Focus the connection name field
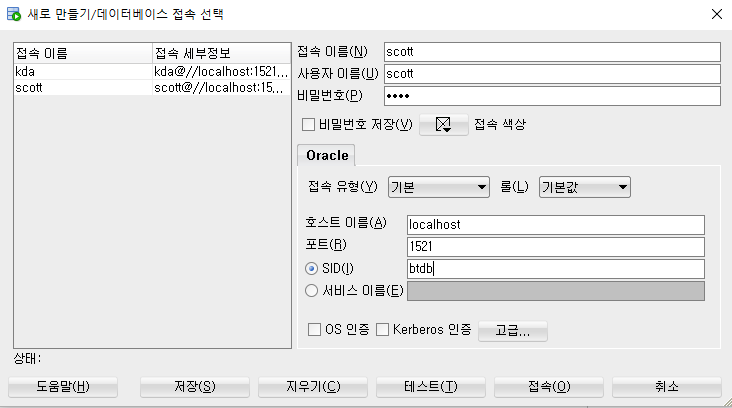Viewport: 732px width, 408px height. [x=552, y=52]
